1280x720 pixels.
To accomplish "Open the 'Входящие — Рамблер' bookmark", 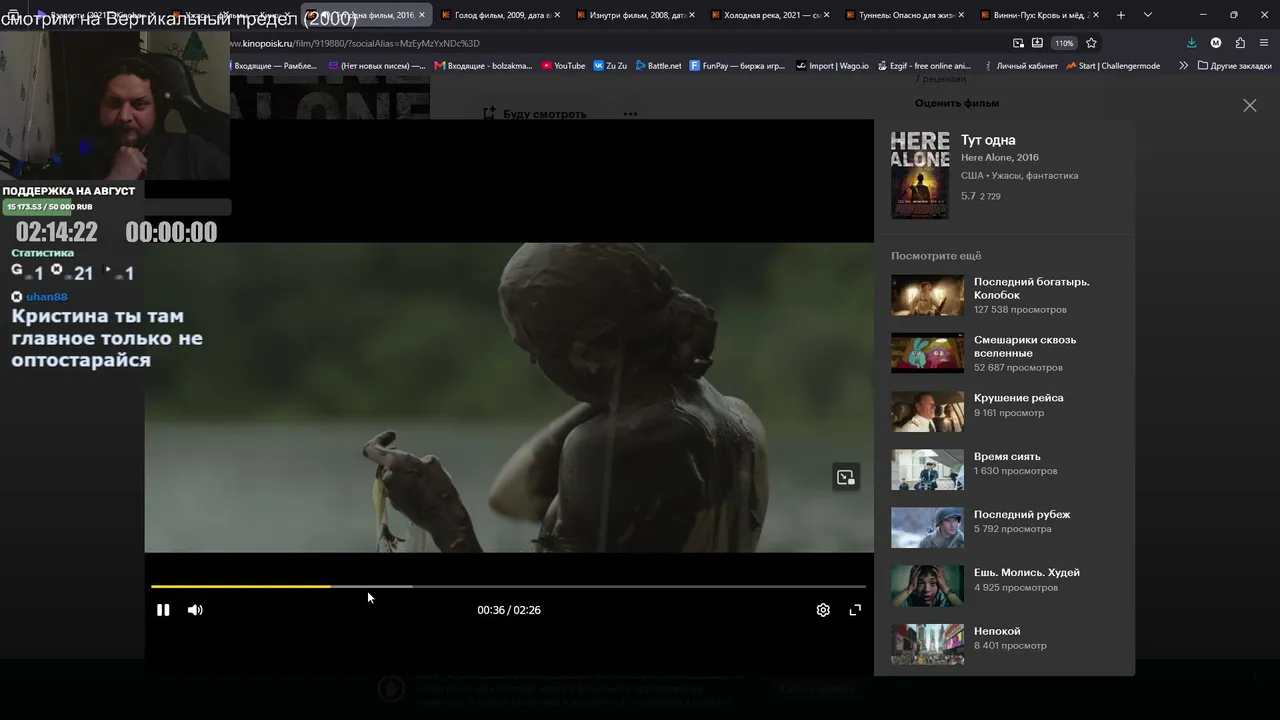I will point(275,66).
